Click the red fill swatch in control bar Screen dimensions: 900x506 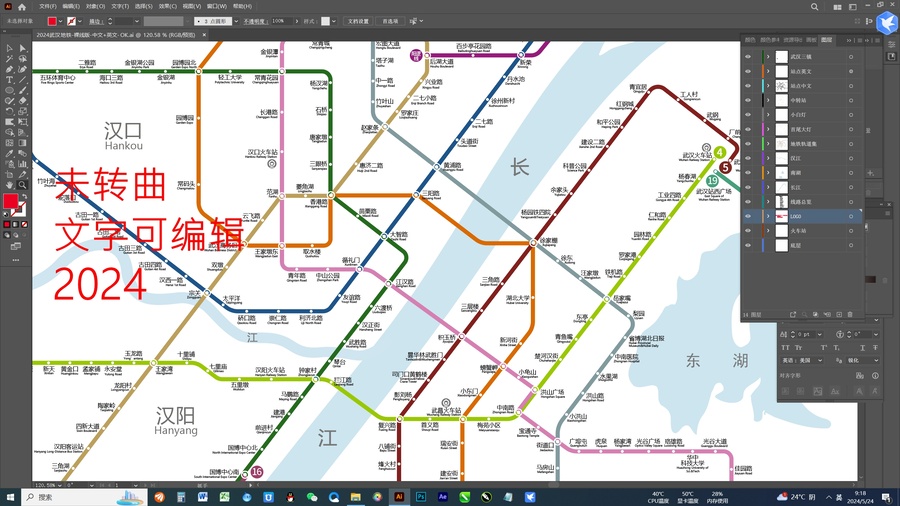tap(52, 21)
